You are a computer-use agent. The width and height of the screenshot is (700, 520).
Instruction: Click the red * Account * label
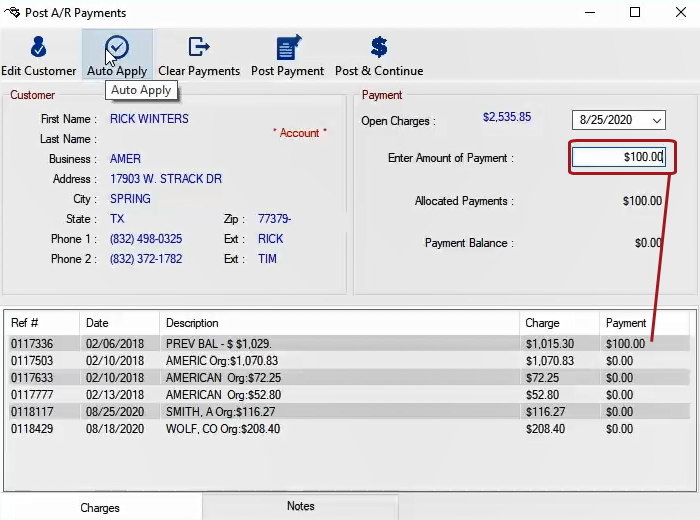[300, 133]
